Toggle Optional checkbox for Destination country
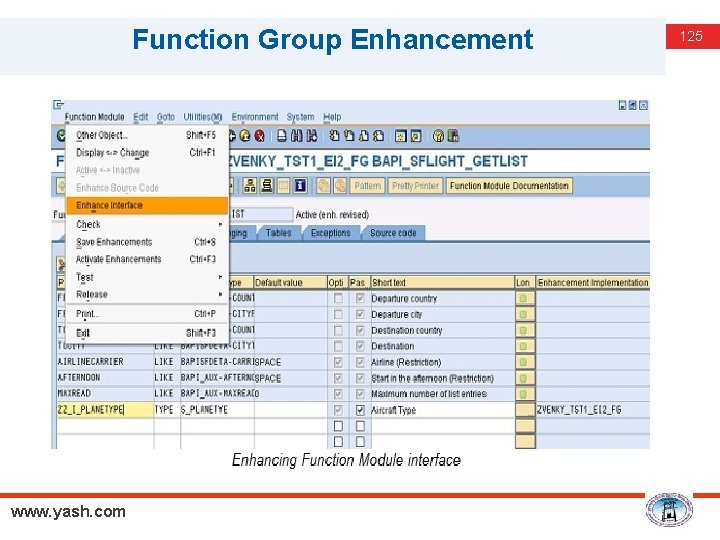The height and width of the screenshot is (540, 720). point(338,331)
